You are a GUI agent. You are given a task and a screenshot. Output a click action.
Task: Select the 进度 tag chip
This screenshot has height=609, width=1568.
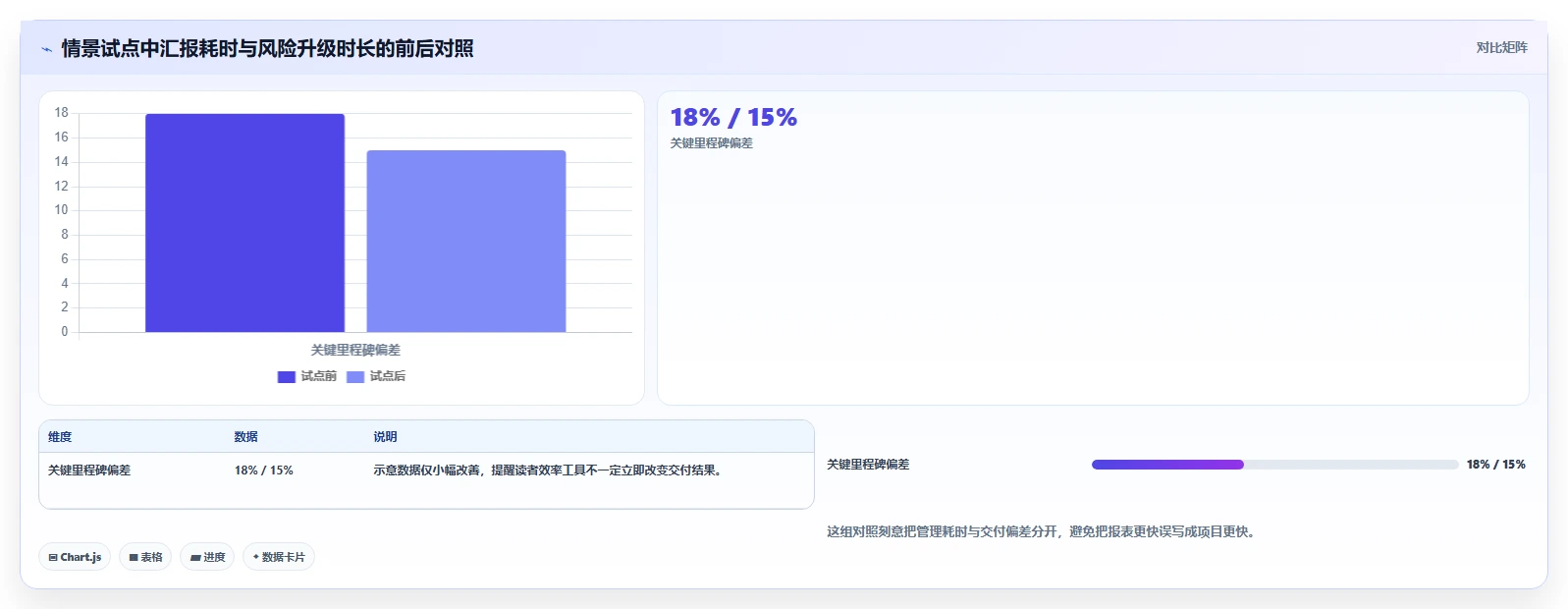coord(207,557)
